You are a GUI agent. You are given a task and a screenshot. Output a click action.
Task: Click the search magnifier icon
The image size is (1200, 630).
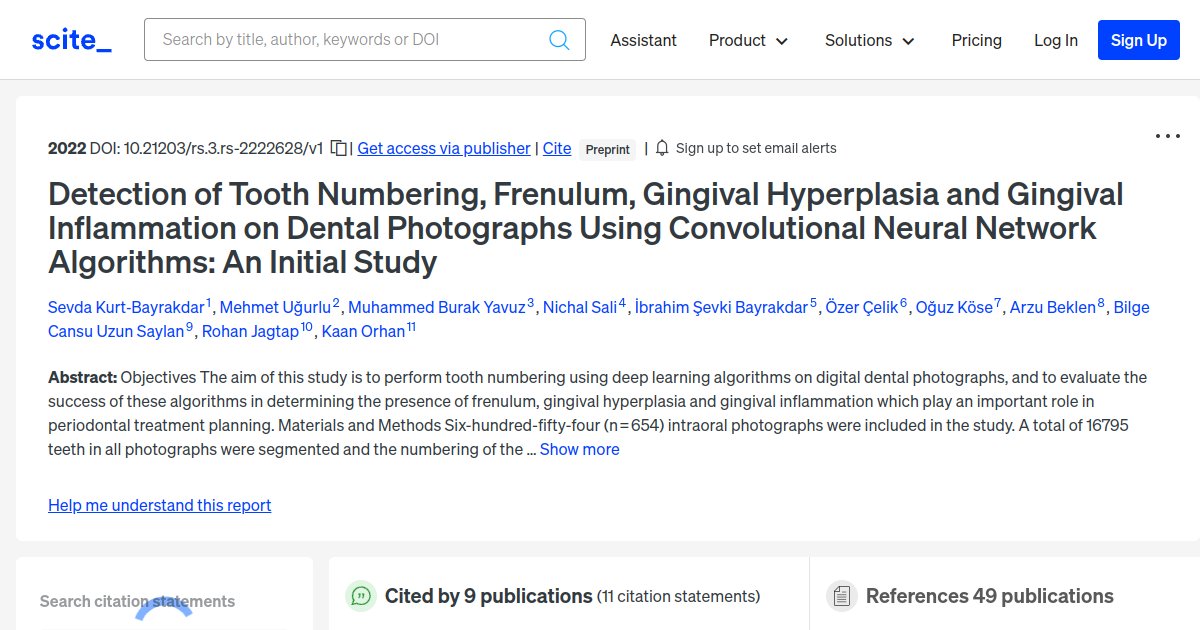pos(559,40)
